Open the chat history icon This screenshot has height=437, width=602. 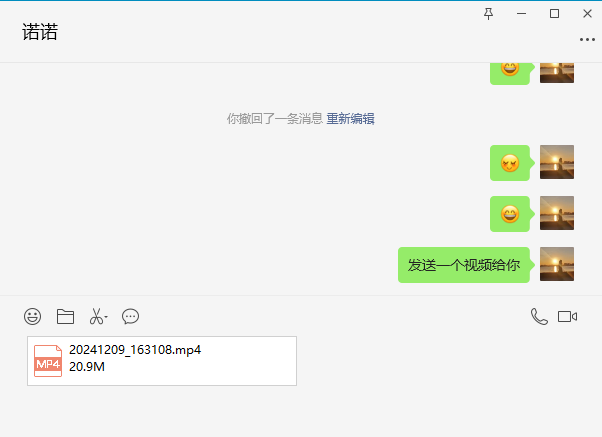tap(130, 317)
